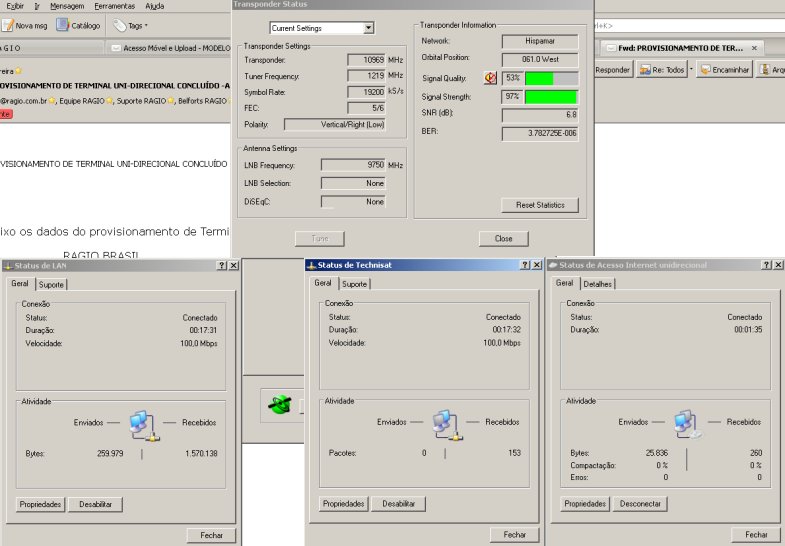785x546 pixels.
Task: Click the star beside Equipe RAGIO
Action: click(x=109, y=101)
